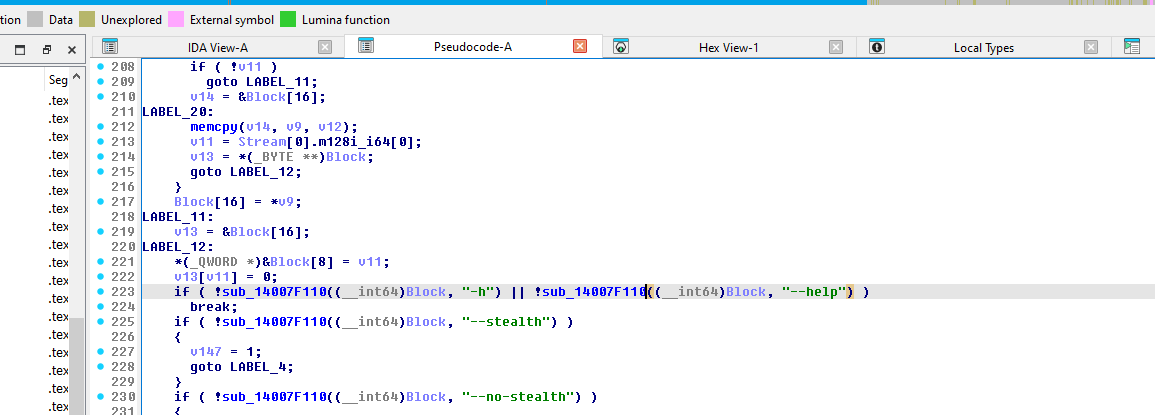Click the Seg column header
This screenshot has height=415, width=1155.
[x=58, y=80]
